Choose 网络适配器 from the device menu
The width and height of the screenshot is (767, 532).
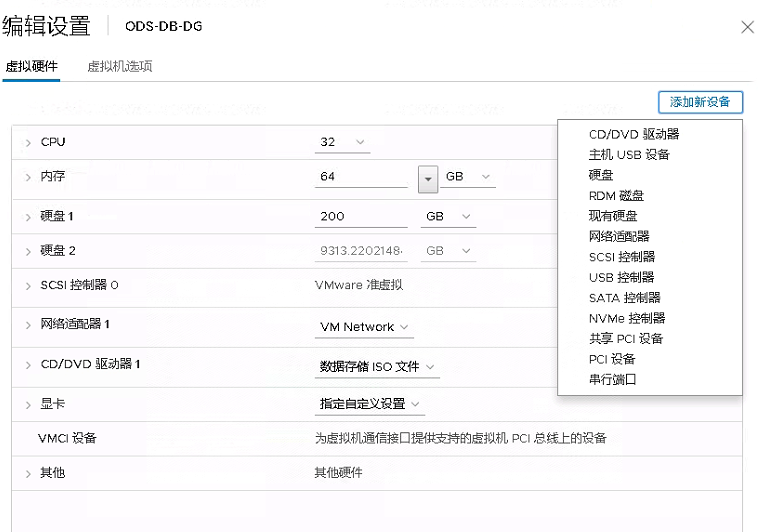(x=619, y=236)
